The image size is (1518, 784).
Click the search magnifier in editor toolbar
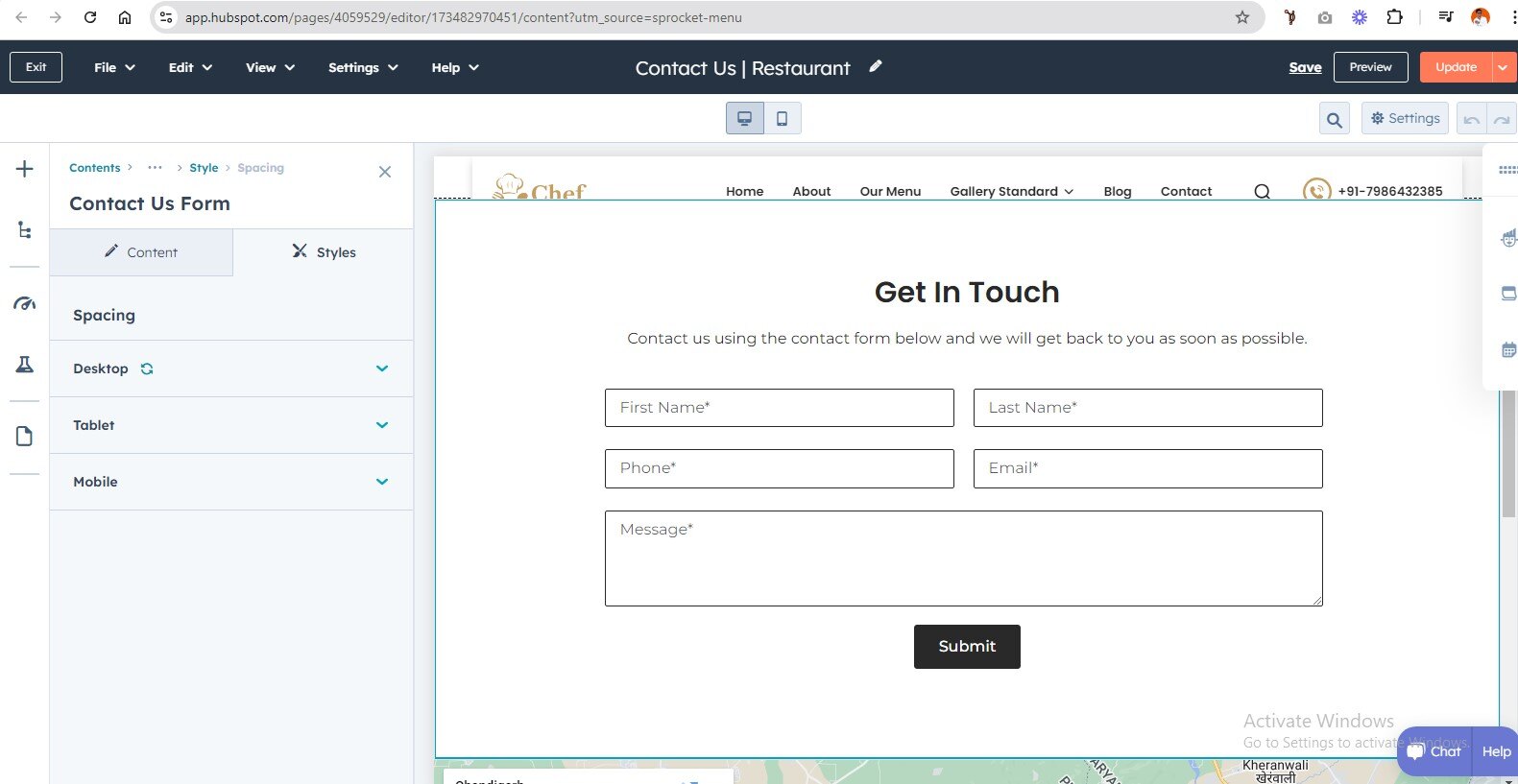1334,119
